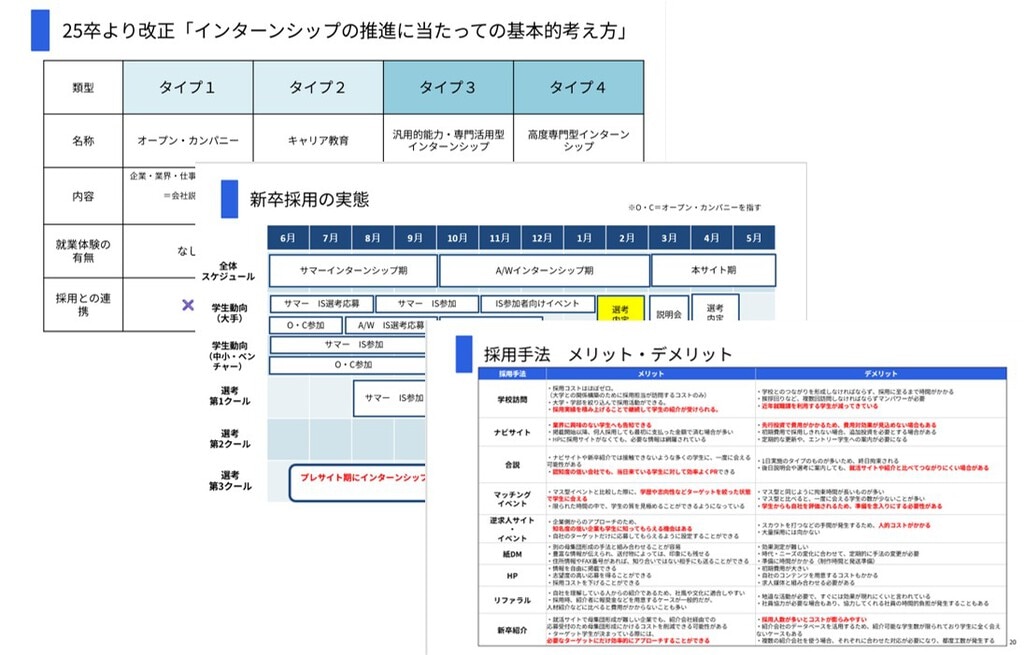Click the キャリア教育 cell

click(317, 141)
